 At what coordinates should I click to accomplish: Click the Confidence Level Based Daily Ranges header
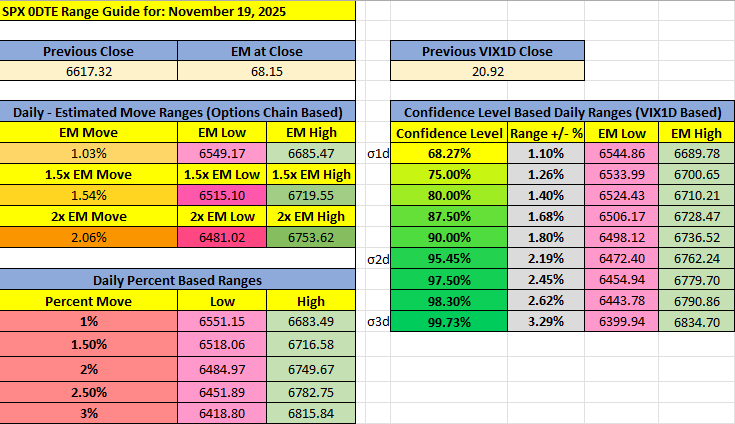(x=562, y=112)
